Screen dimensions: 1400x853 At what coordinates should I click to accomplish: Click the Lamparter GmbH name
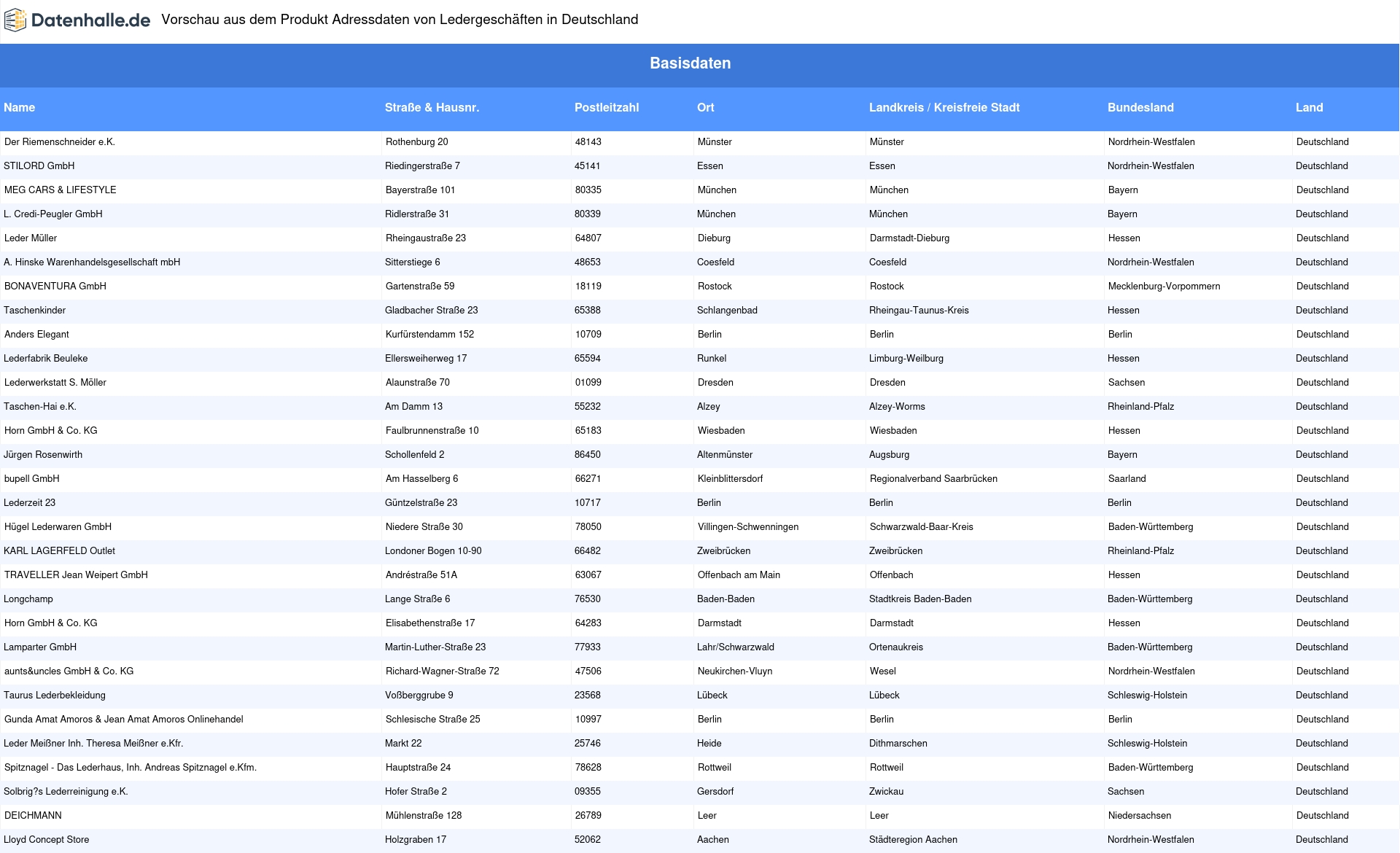click(40, 647)
